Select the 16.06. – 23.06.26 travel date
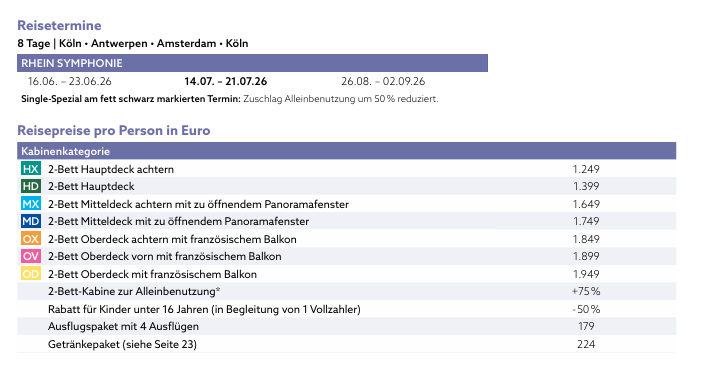 (x=69, y=81)
